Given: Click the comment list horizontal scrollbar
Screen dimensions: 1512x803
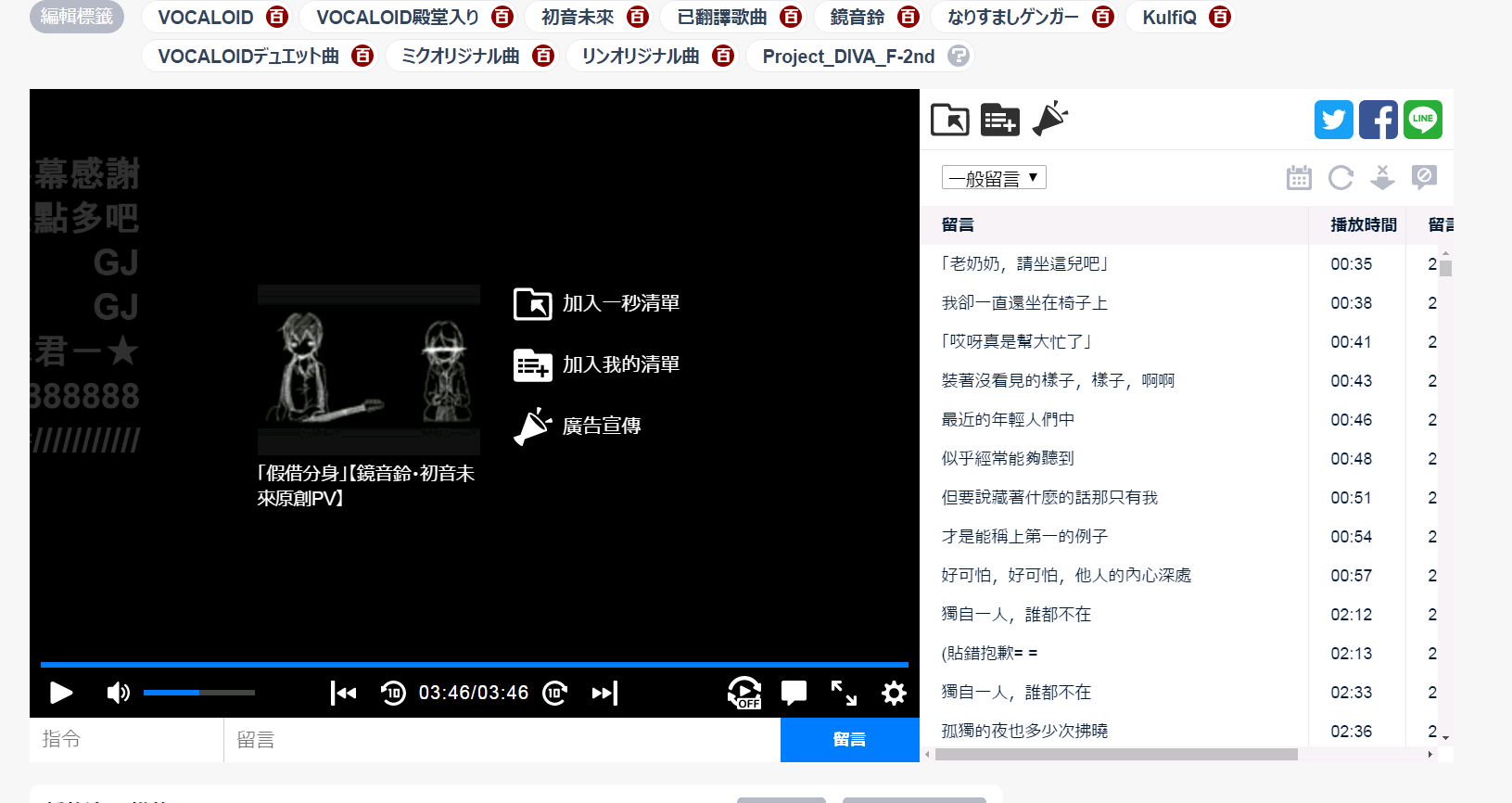Looking at the screenshot, I should [1116, 755].
